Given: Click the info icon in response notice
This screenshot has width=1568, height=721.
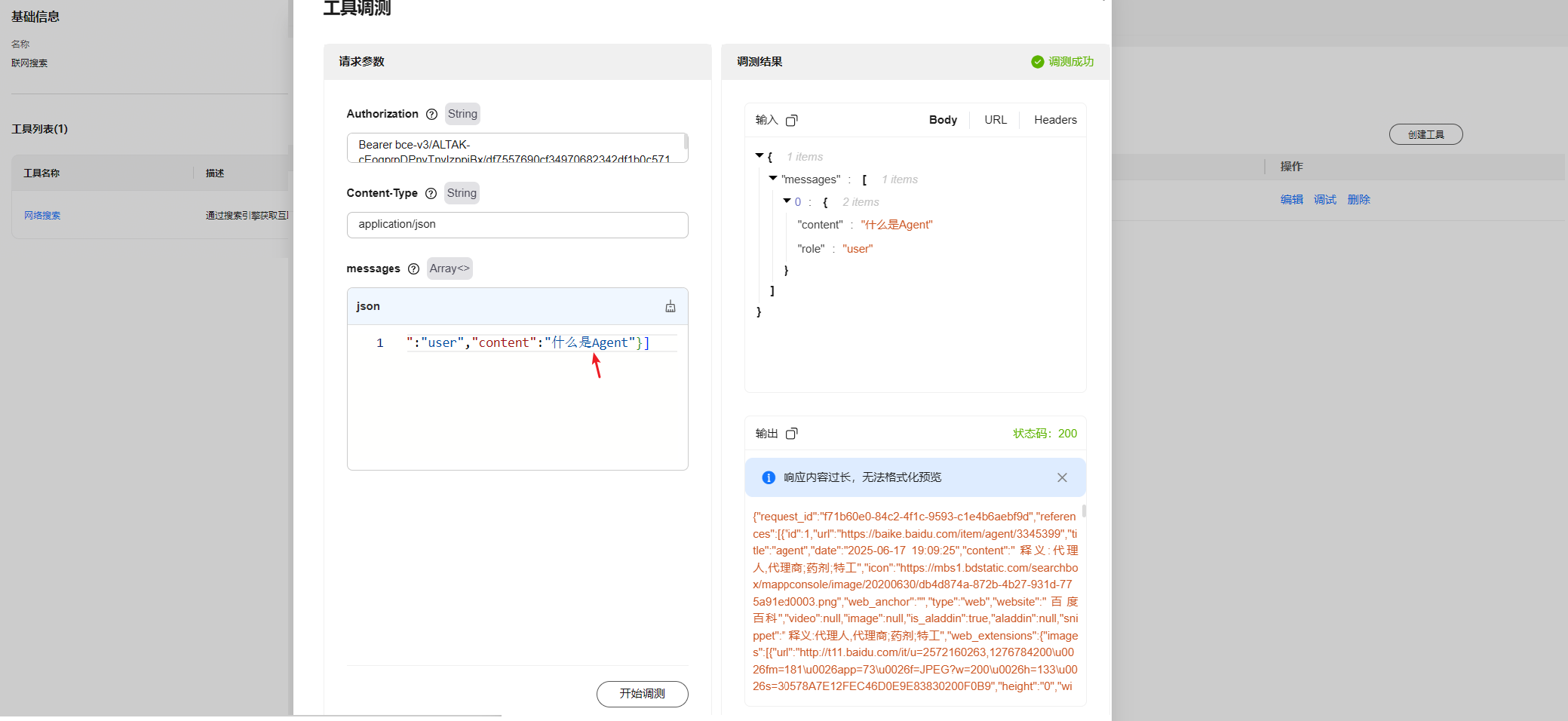Looking at the screenshot, I should (x=769, y=477).
